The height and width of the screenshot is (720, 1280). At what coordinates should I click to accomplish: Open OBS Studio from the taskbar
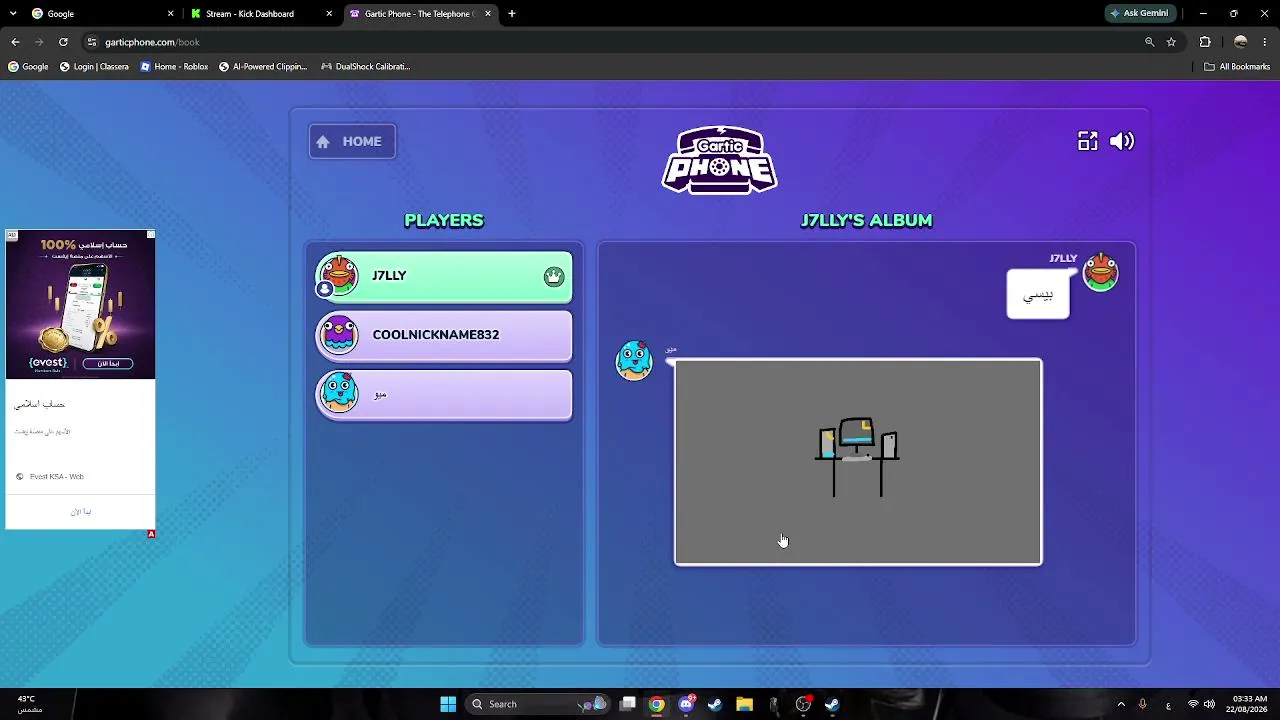click(x=803, y=704)
